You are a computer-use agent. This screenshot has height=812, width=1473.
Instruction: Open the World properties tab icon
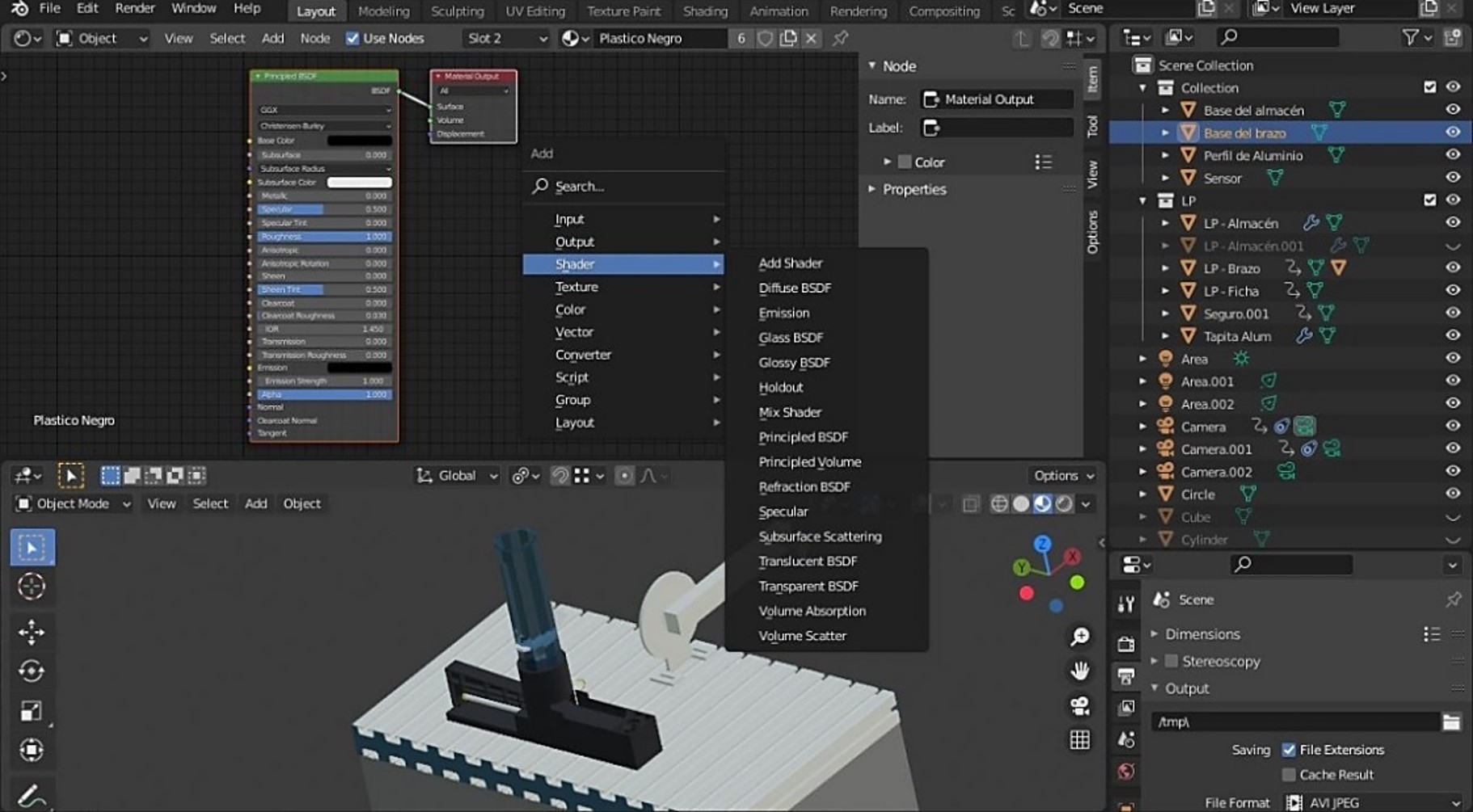tap(1125, 772)
